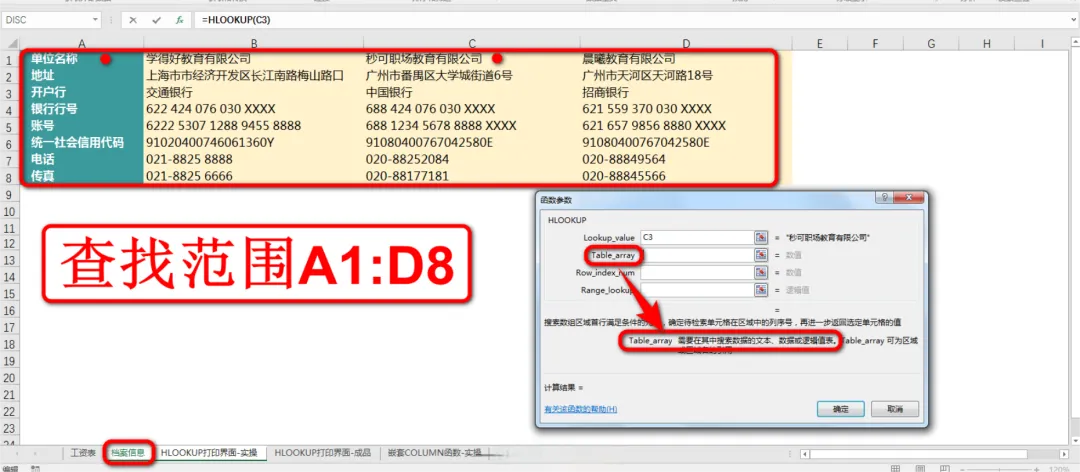Click the 单位名称 header cell

tap(82, 59)
